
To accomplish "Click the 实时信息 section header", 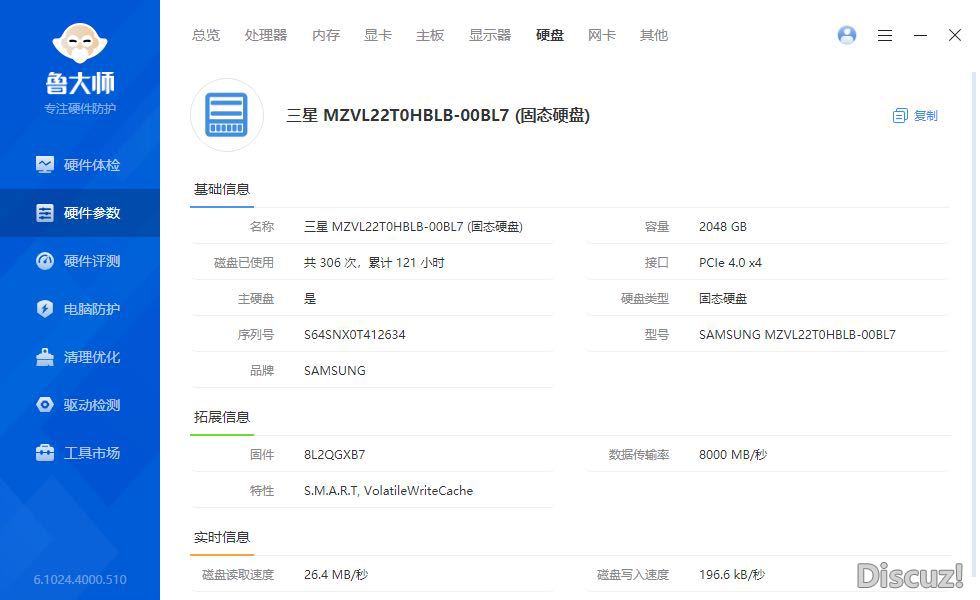I will [x=222, y=537].
